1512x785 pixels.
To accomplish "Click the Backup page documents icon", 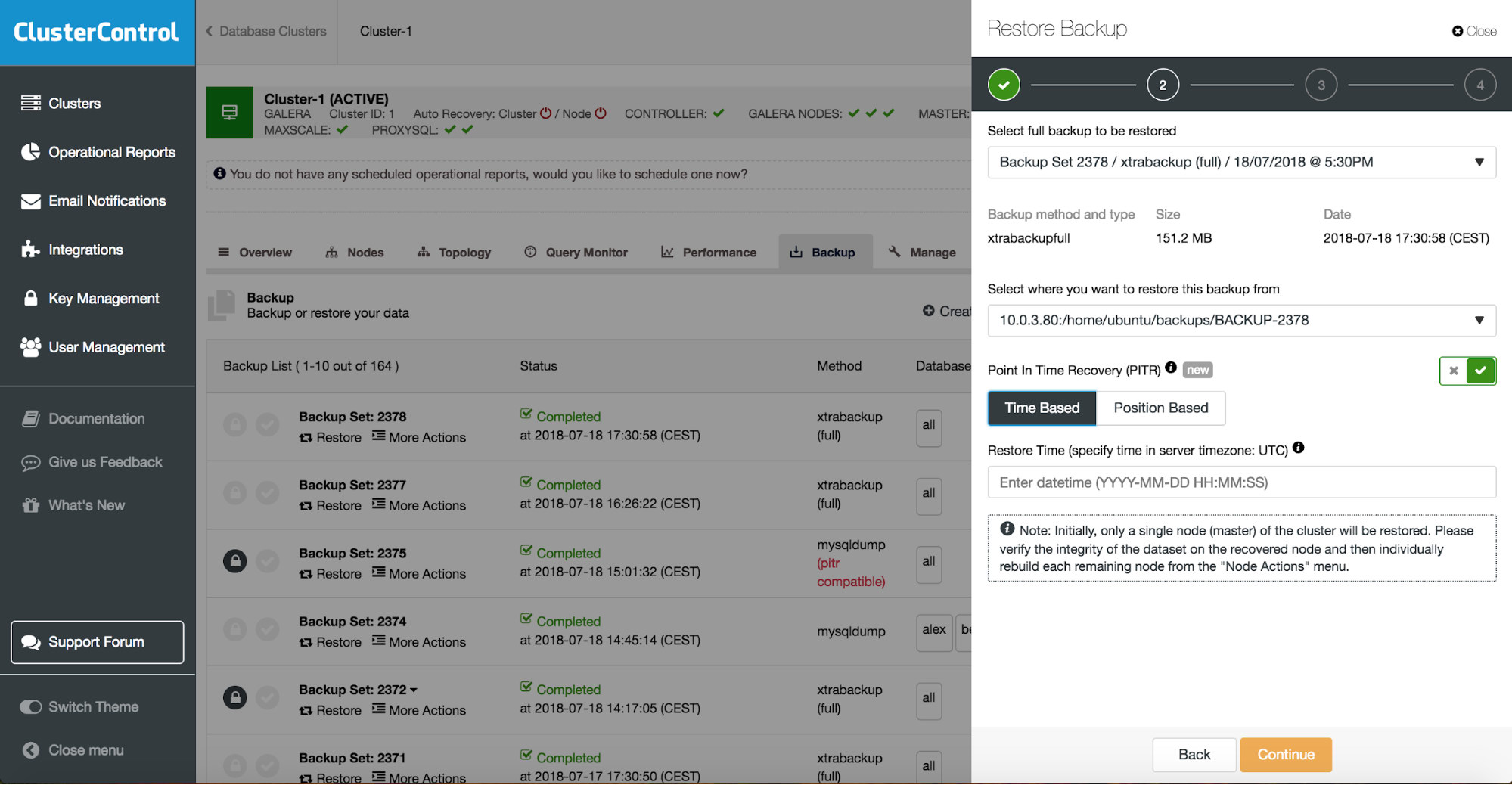I will [x=222, y=306].
